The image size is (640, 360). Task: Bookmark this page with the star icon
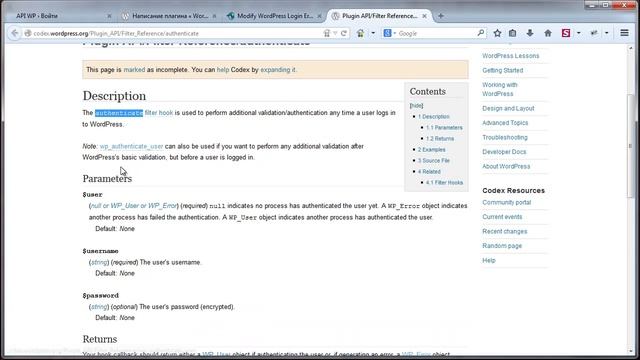(x=497, y=33)
